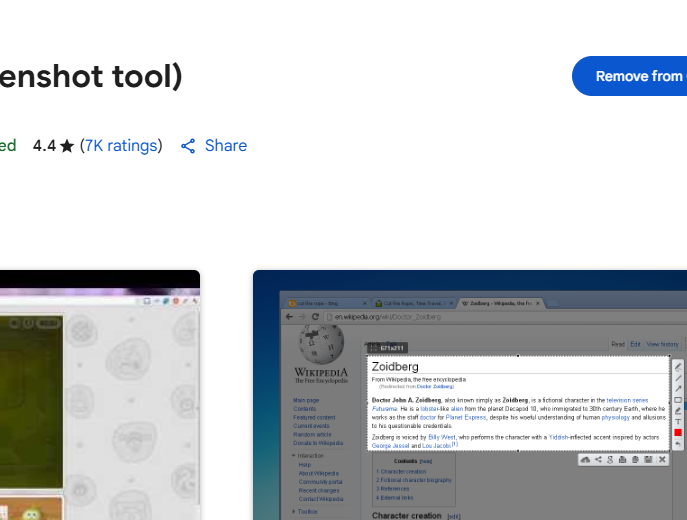Open the 7K ratings link

point(121,146)
